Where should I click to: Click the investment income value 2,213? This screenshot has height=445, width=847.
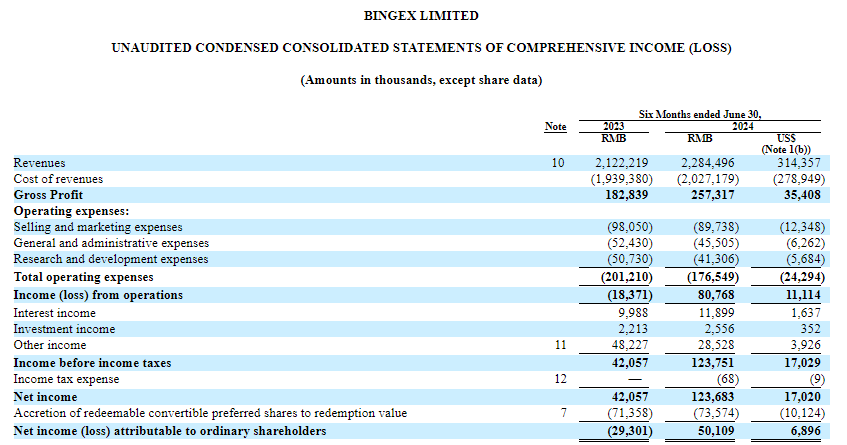click(633, 329)
